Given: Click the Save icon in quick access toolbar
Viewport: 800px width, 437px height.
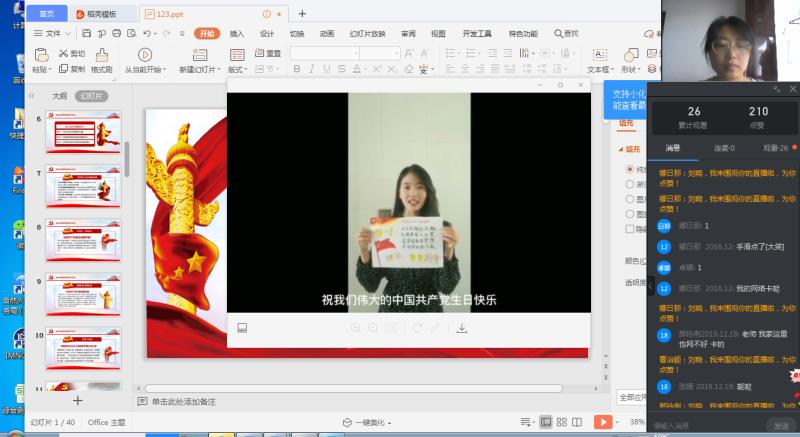Looking at the screenshot, I should click(87, 33).
